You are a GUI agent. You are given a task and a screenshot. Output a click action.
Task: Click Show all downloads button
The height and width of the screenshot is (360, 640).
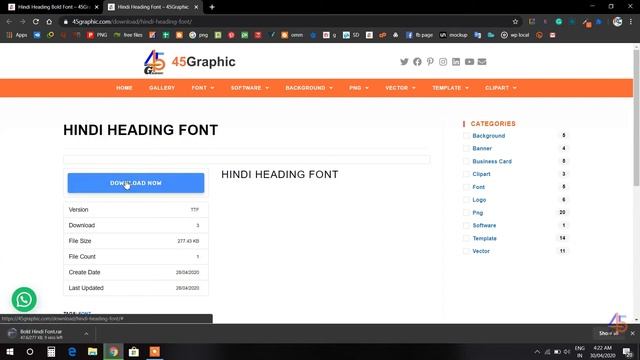tap(608, 333)
